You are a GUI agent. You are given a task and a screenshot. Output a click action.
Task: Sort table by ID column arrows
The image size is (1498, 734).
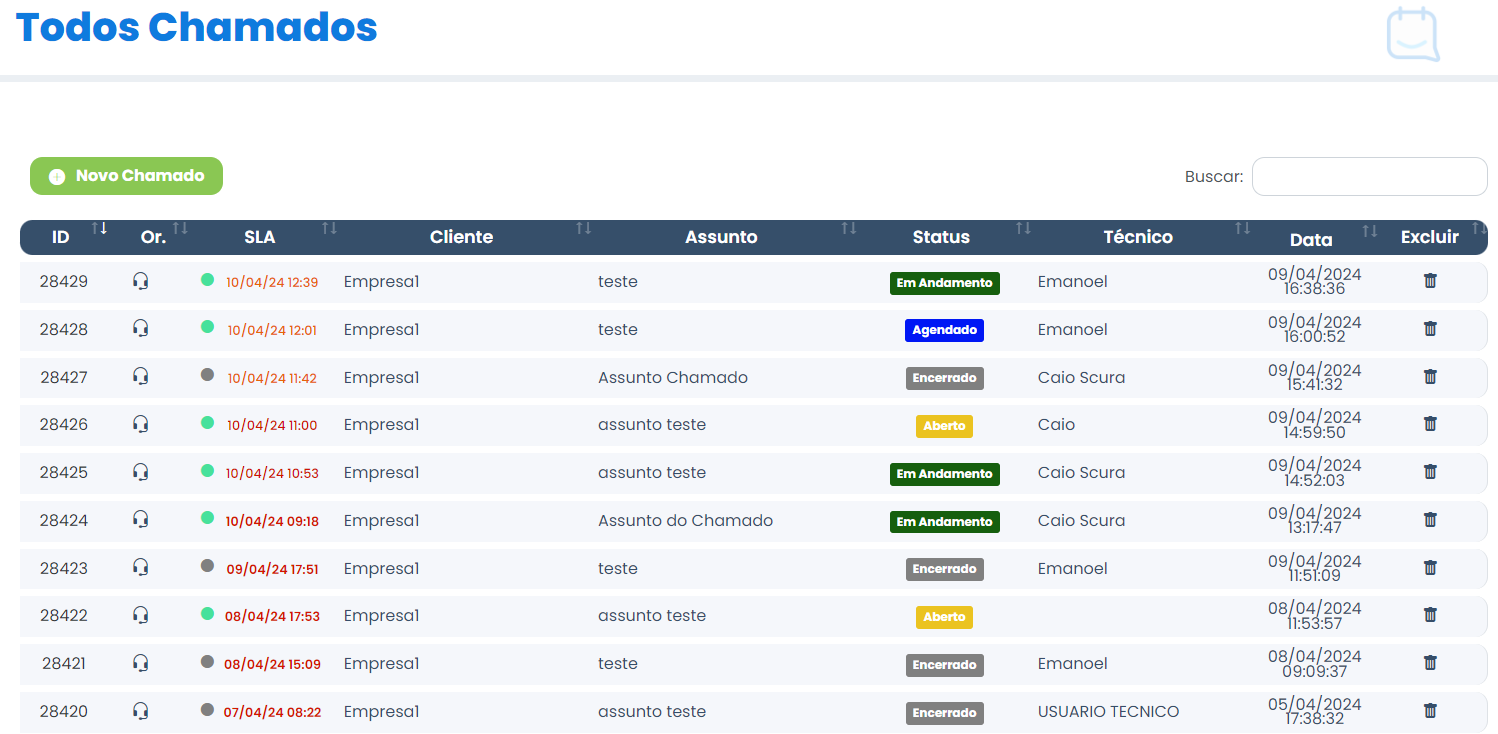[99, 229]
